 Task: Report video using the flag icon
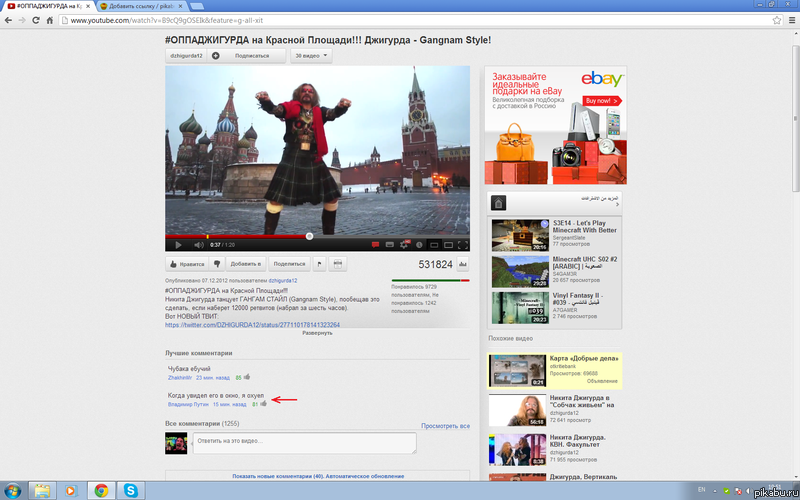pos(319,264)
